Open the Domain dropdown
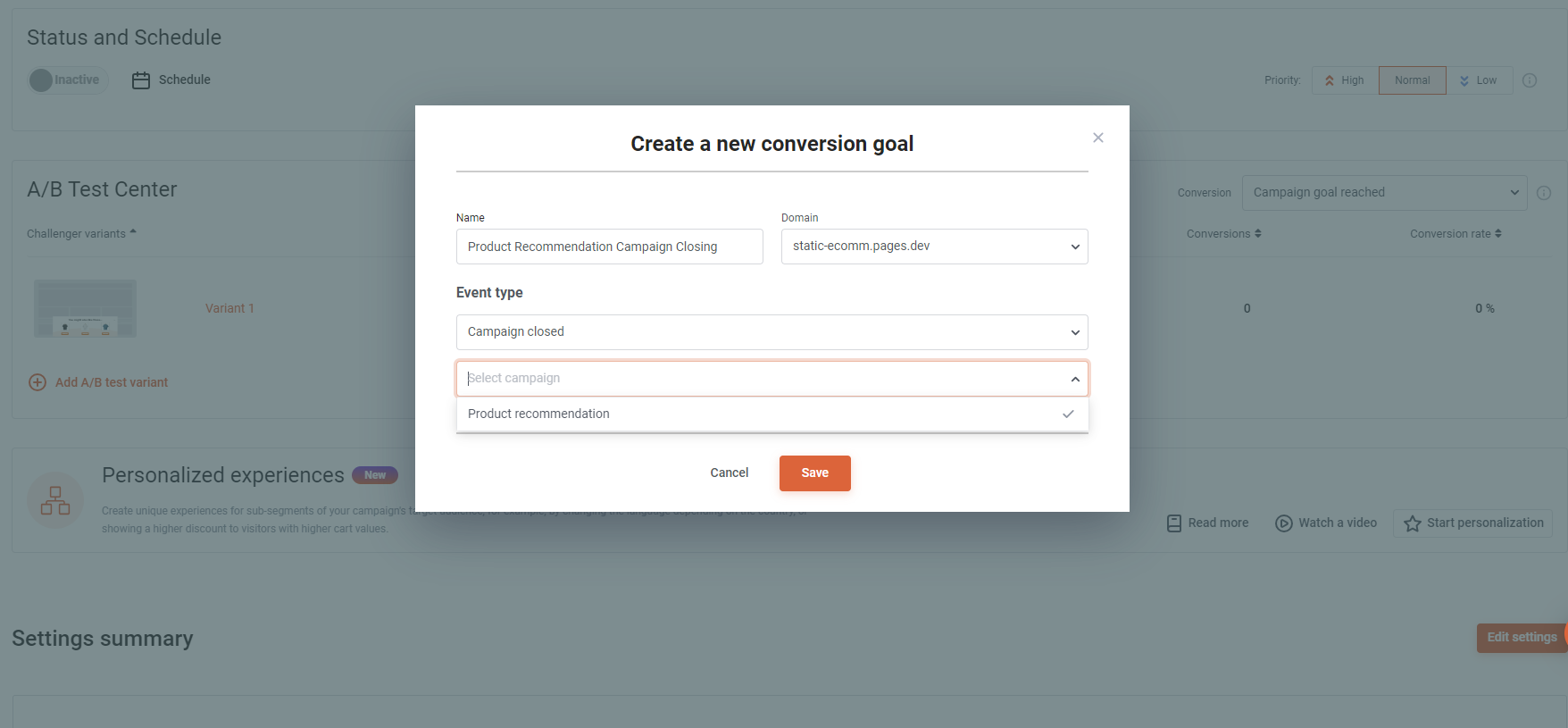The height and width of the screenshot is (728, 1568). (935, 247)
